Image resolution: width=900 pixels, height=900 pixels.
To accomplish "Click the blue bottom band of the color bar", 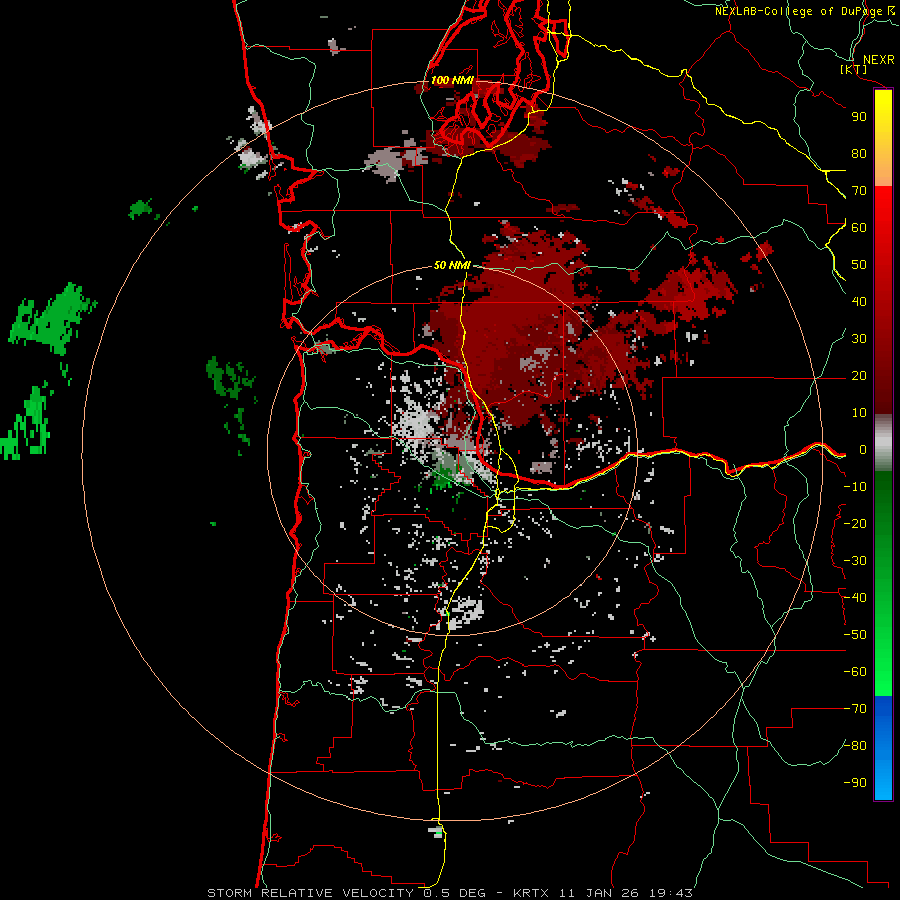I will click(883, 747).
